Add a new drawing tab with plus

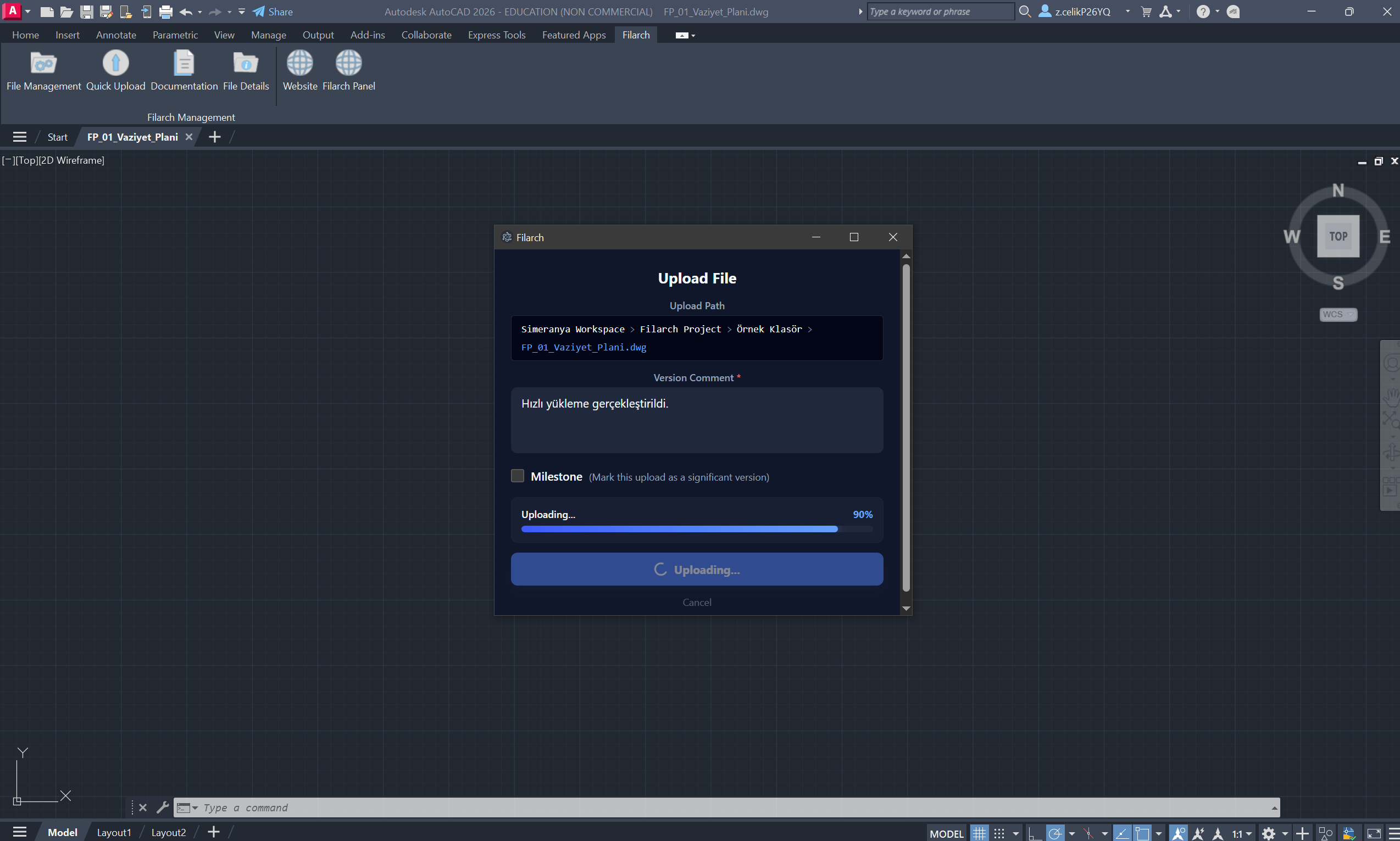[x=214, y=137]
